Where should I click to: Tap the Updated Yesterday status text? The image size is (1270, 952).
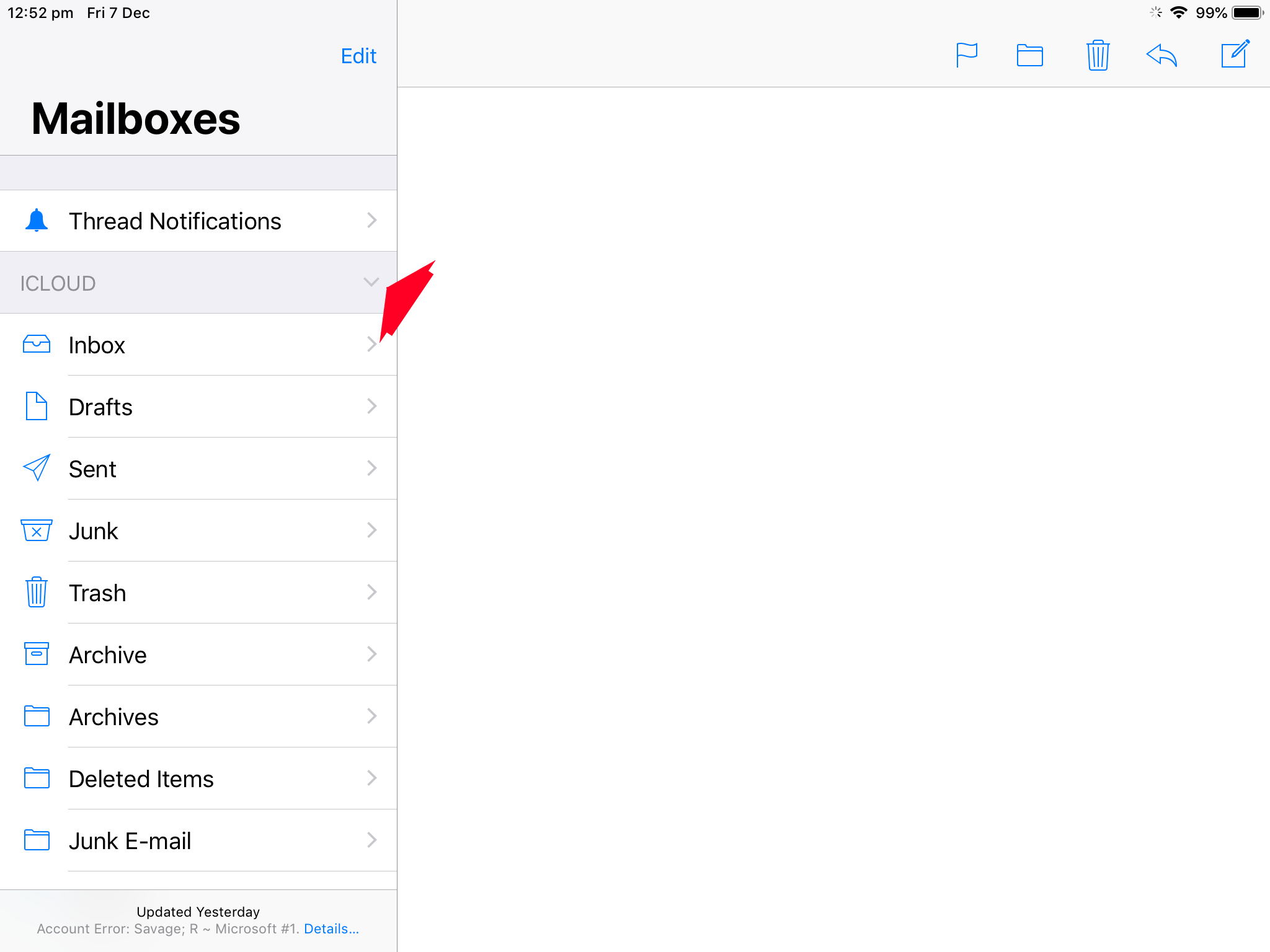pos(198,912)
